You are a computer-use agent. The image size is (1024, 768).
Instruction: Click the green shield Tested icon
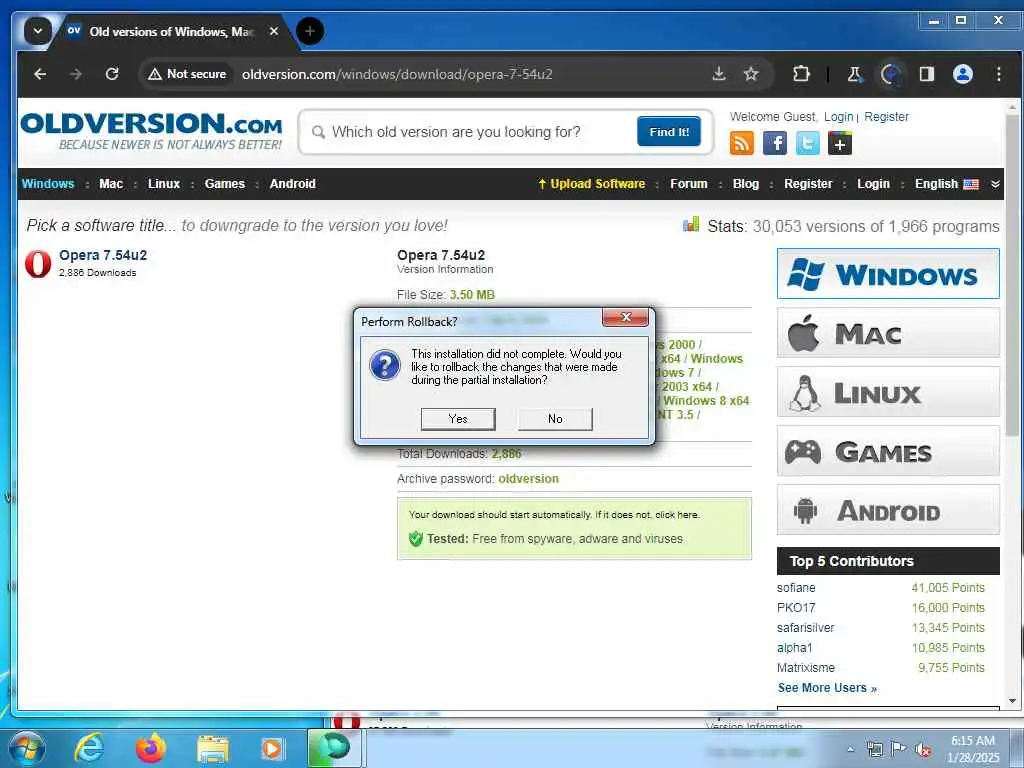[x=415, y=539]
